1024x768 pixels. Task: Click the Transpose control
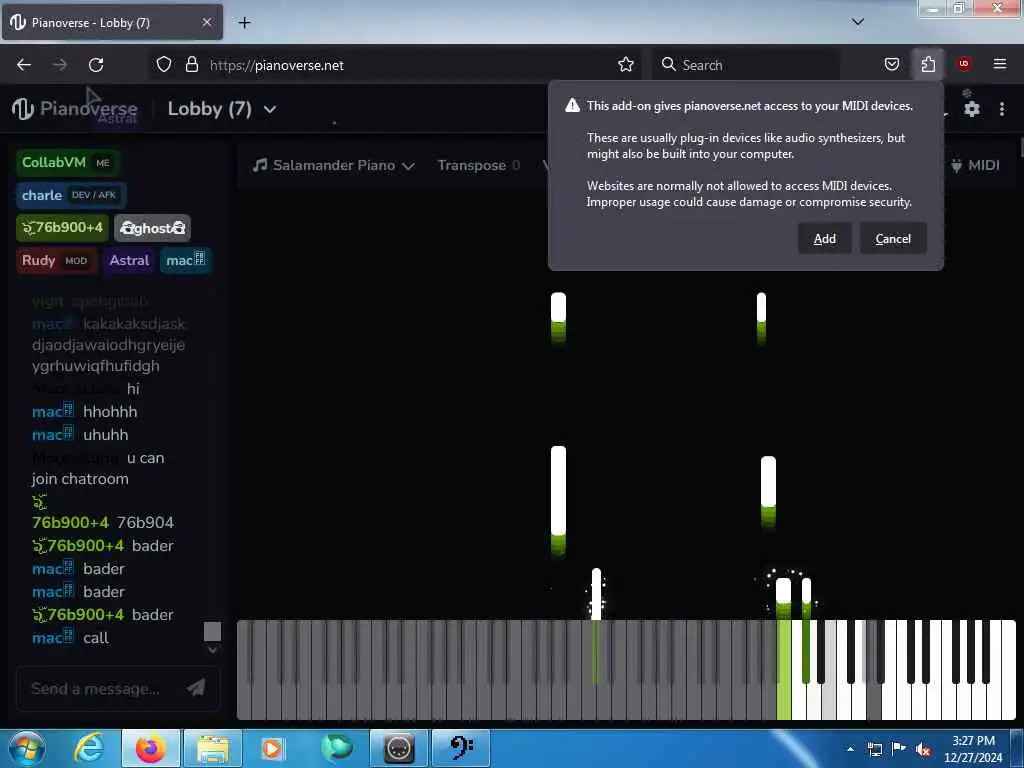479,165
